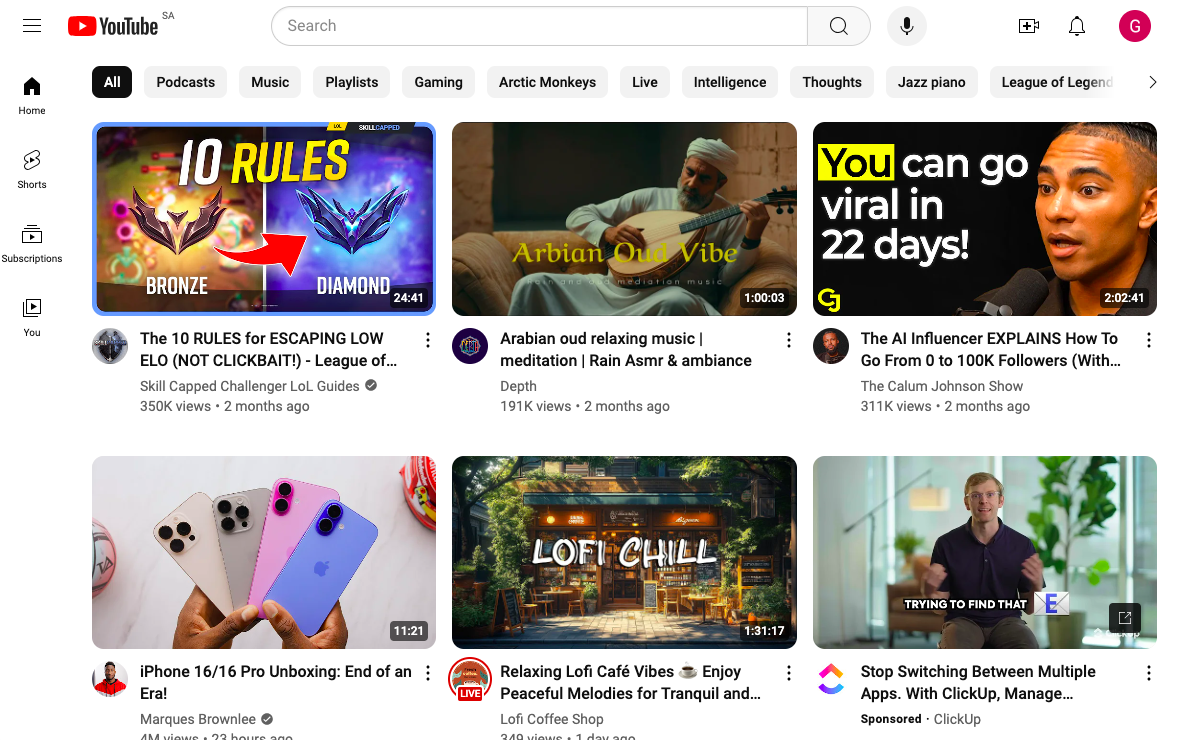The height and width of the screenshot is (740, 1179).
Task: Open options menu for the Arabian oud video
Action: pyautogui.click(x=788, y=339)
